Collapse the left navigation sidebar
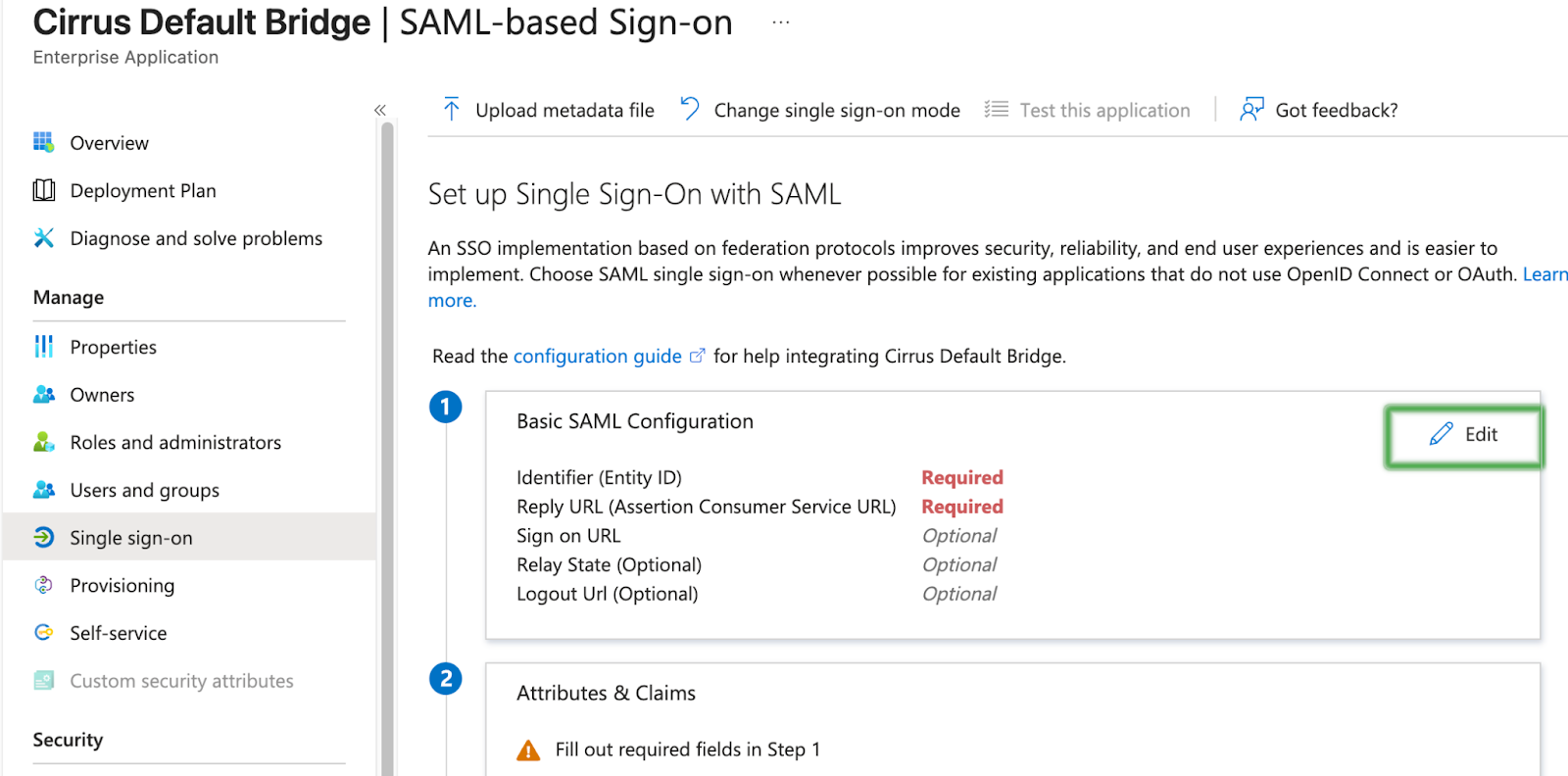 (x=380, y=111)
